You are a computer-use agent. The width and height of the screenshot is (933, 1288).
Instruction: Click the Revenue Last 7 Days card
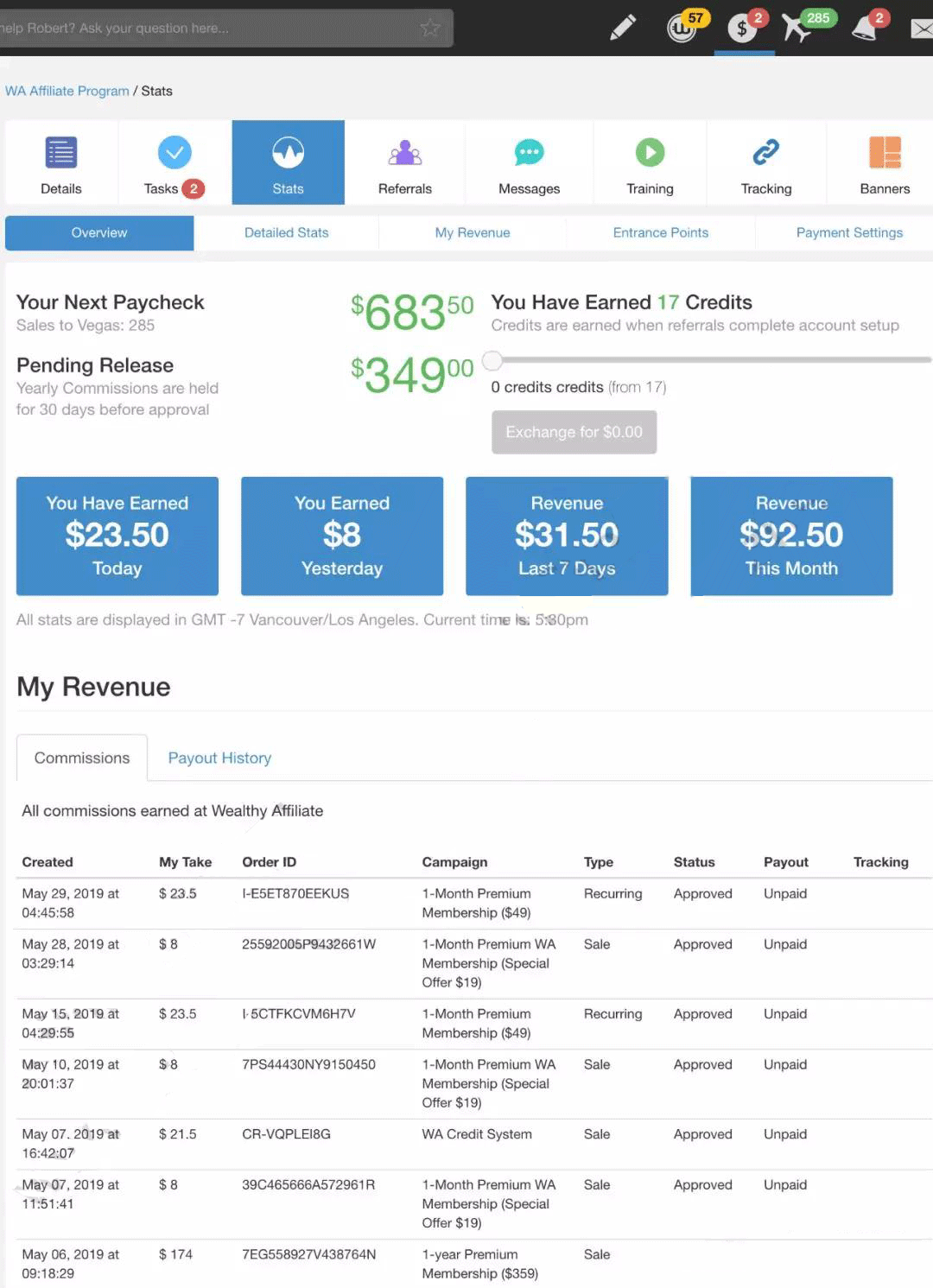[567, 536]
